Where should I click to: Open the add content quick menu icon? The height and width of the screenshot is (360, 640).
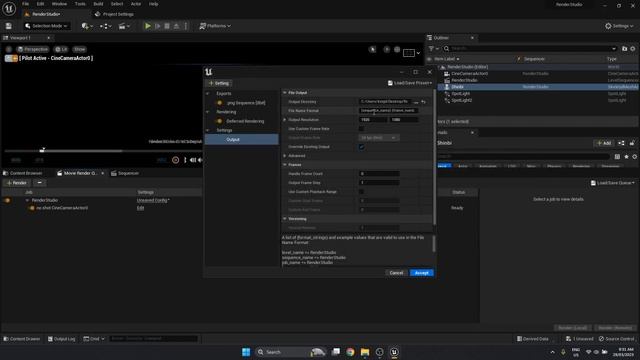(87, 26)
